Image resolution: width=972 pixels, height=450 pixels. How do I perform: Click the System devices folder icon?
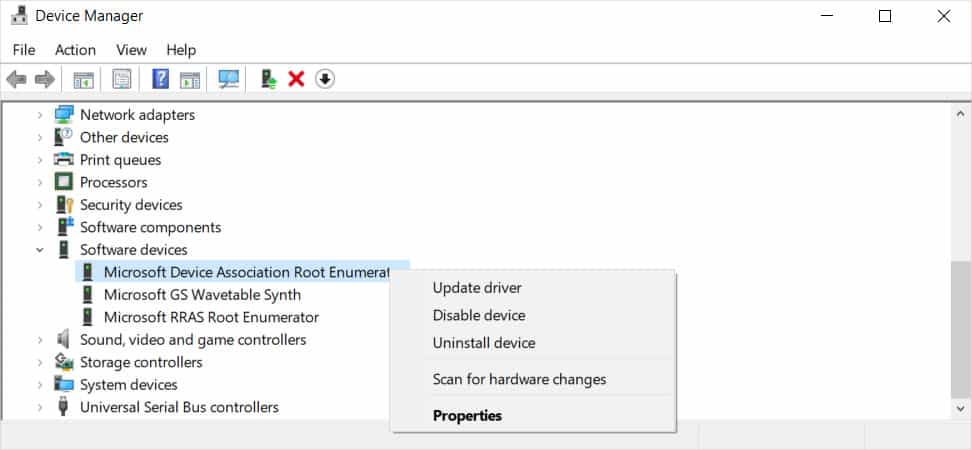[x=64, y=384]
